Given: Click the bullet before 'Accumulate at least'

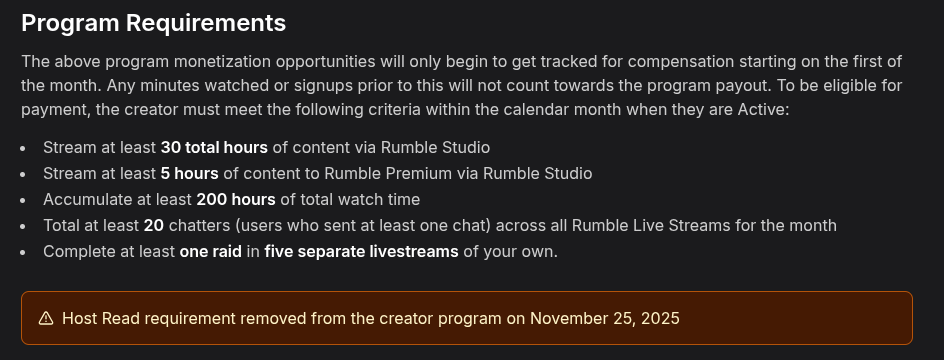Looking at the screenshot, I should [x=23, y=200].
